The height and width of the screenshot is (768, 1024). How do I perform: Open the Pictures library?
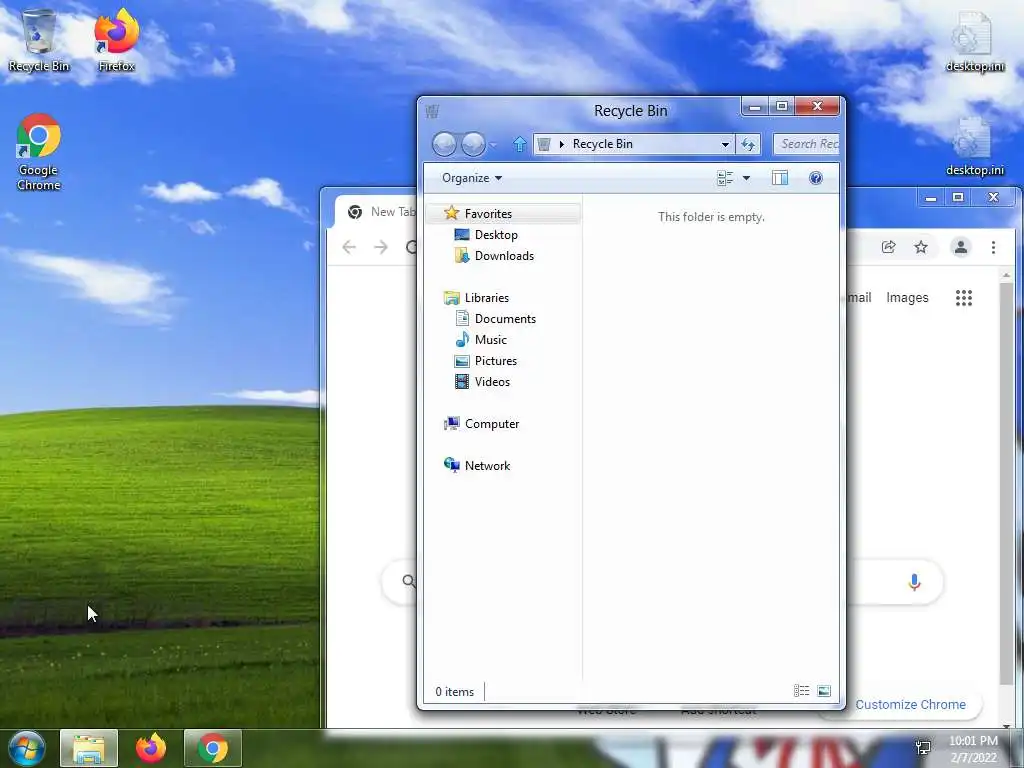496,360
